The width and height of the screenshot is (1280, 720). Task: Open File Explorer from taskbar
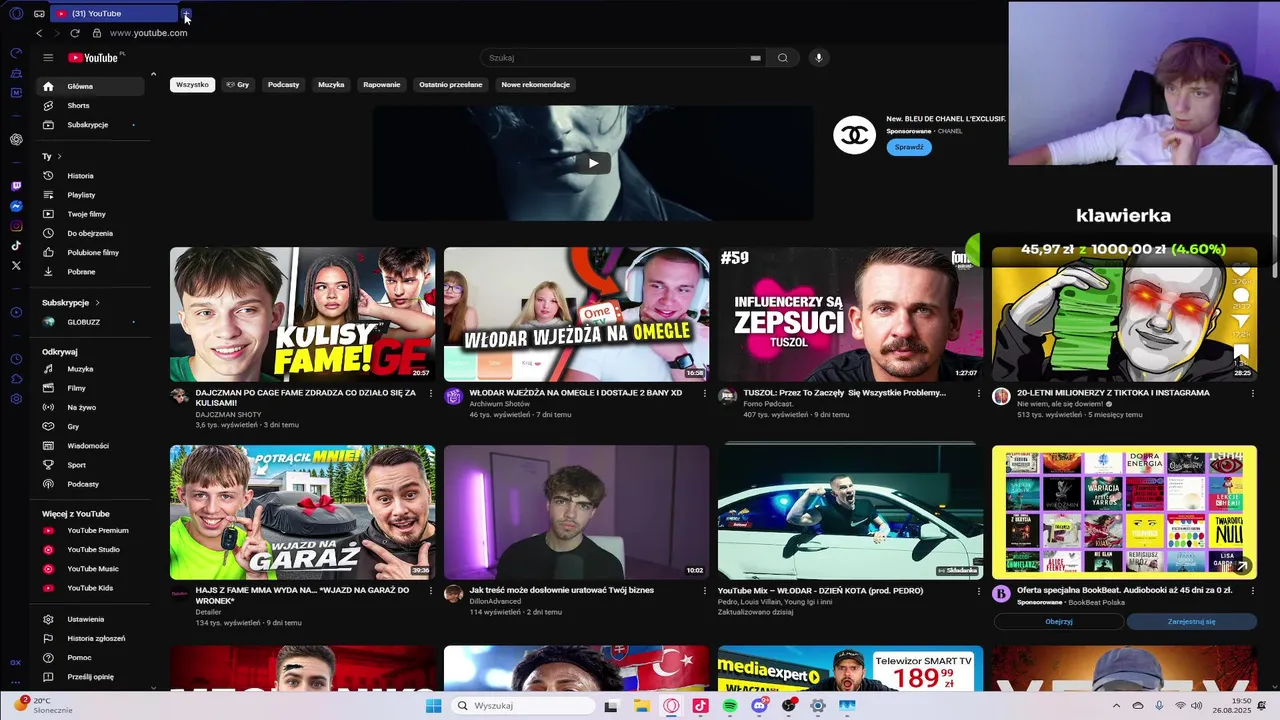tap(642, 706)
